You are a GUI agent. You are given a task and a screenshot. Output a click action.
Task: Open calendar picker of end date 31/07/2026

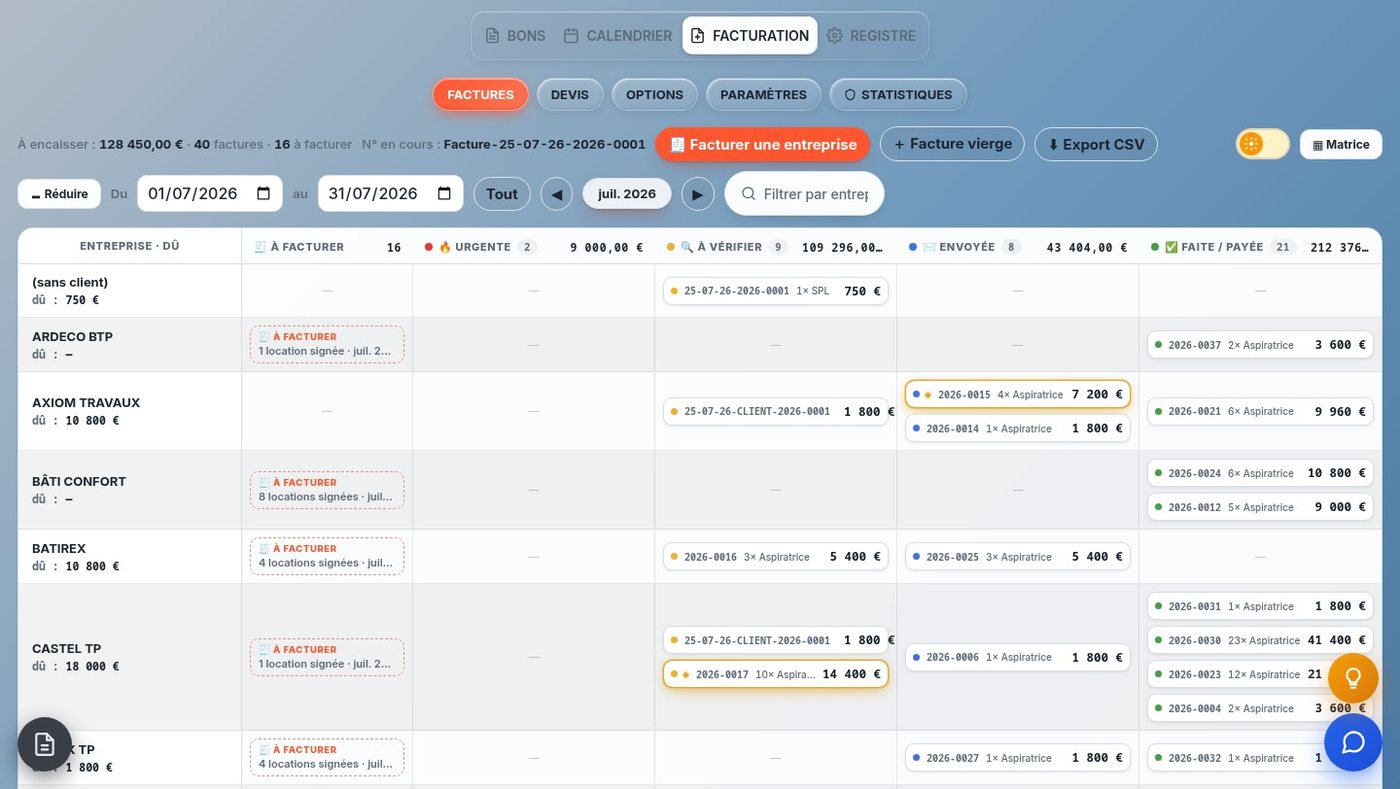[x=444, y=194]
